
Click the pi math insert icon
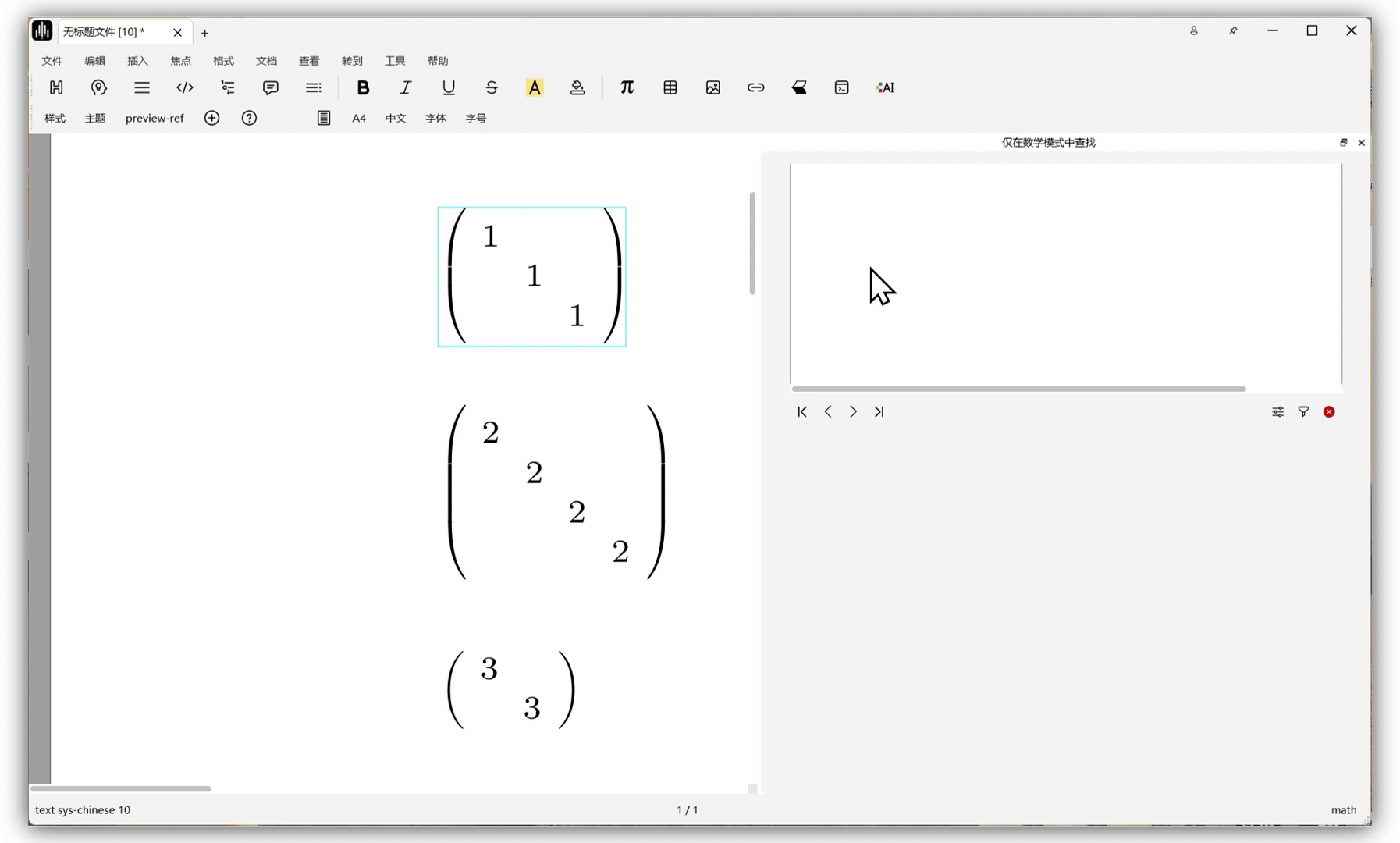click(x=627, y=87)
